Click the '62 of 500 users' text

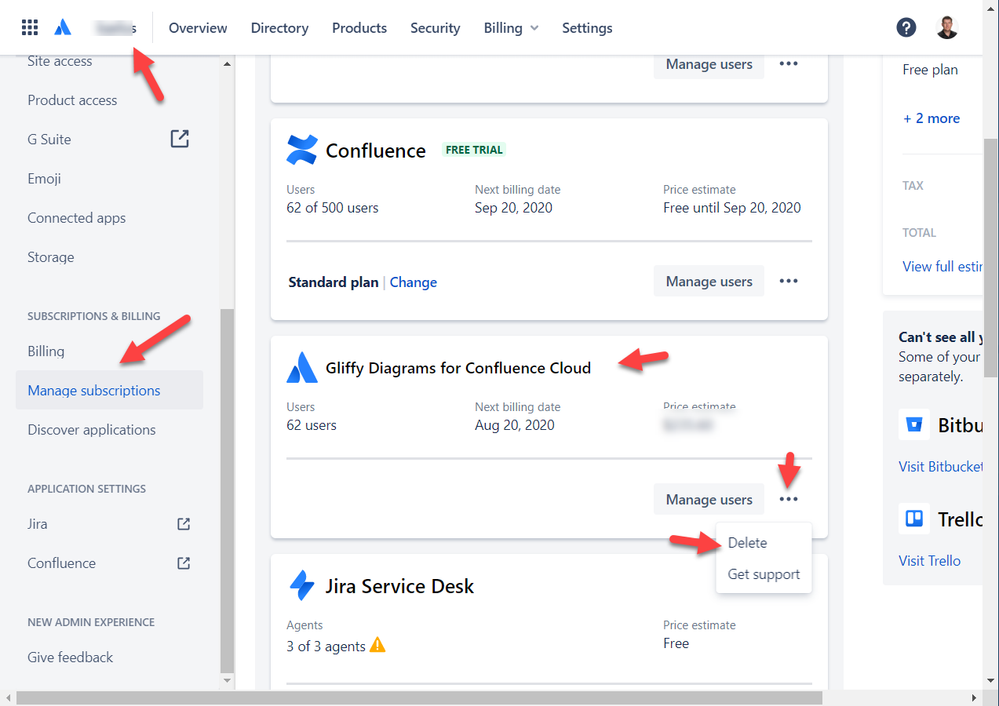click(332, 208)
